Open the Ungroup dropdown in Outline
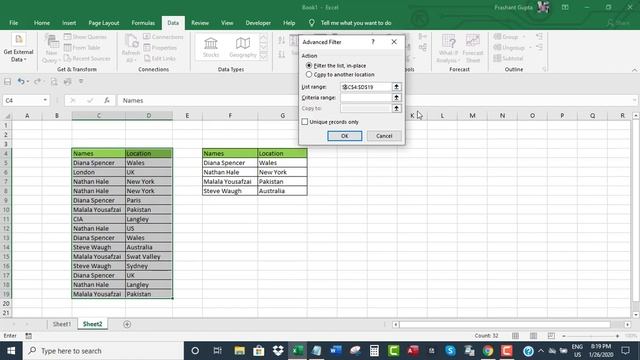 click(x=530, y=47)
